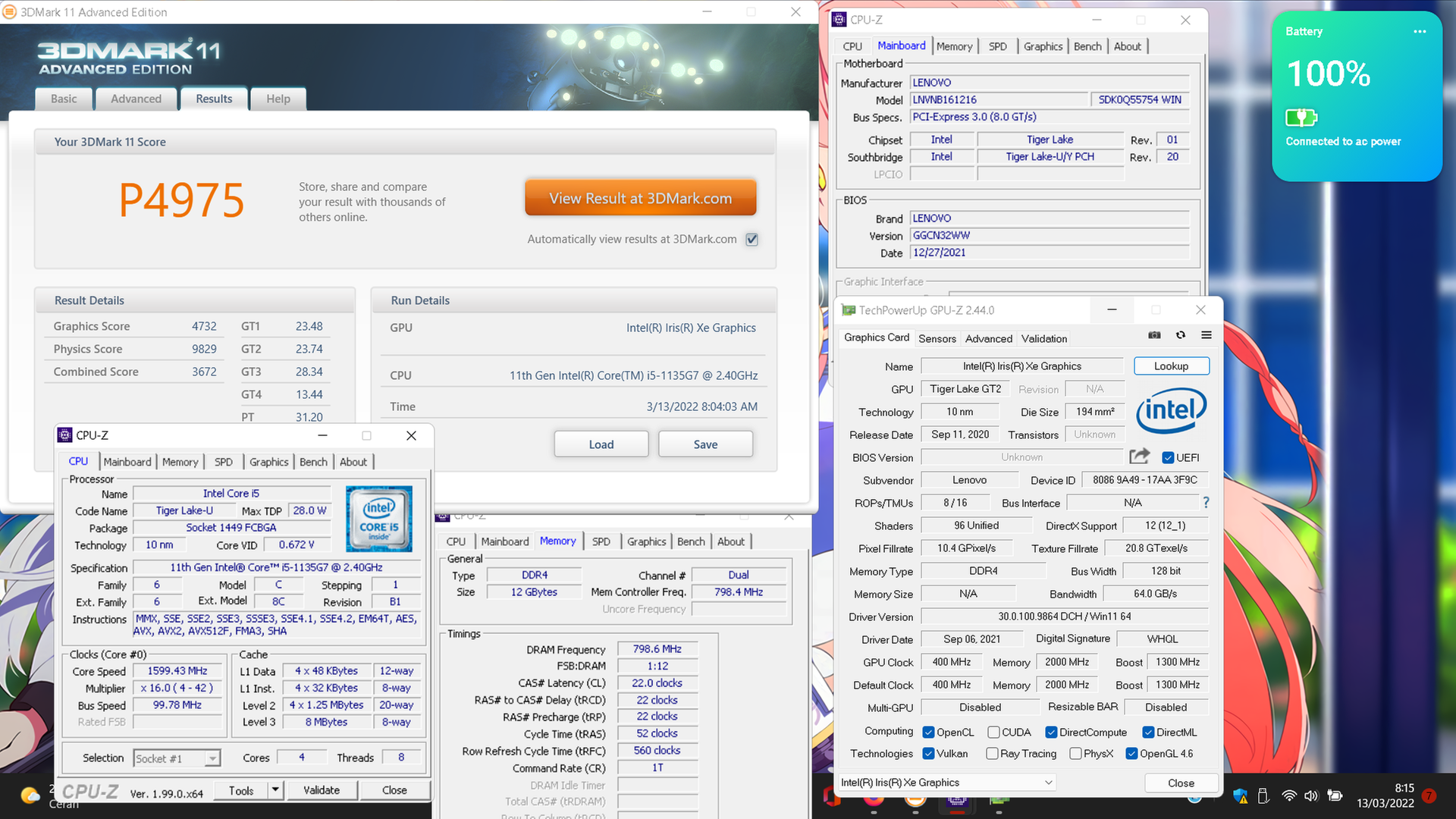Toggle the DirectCompute checkbox

1051,732
